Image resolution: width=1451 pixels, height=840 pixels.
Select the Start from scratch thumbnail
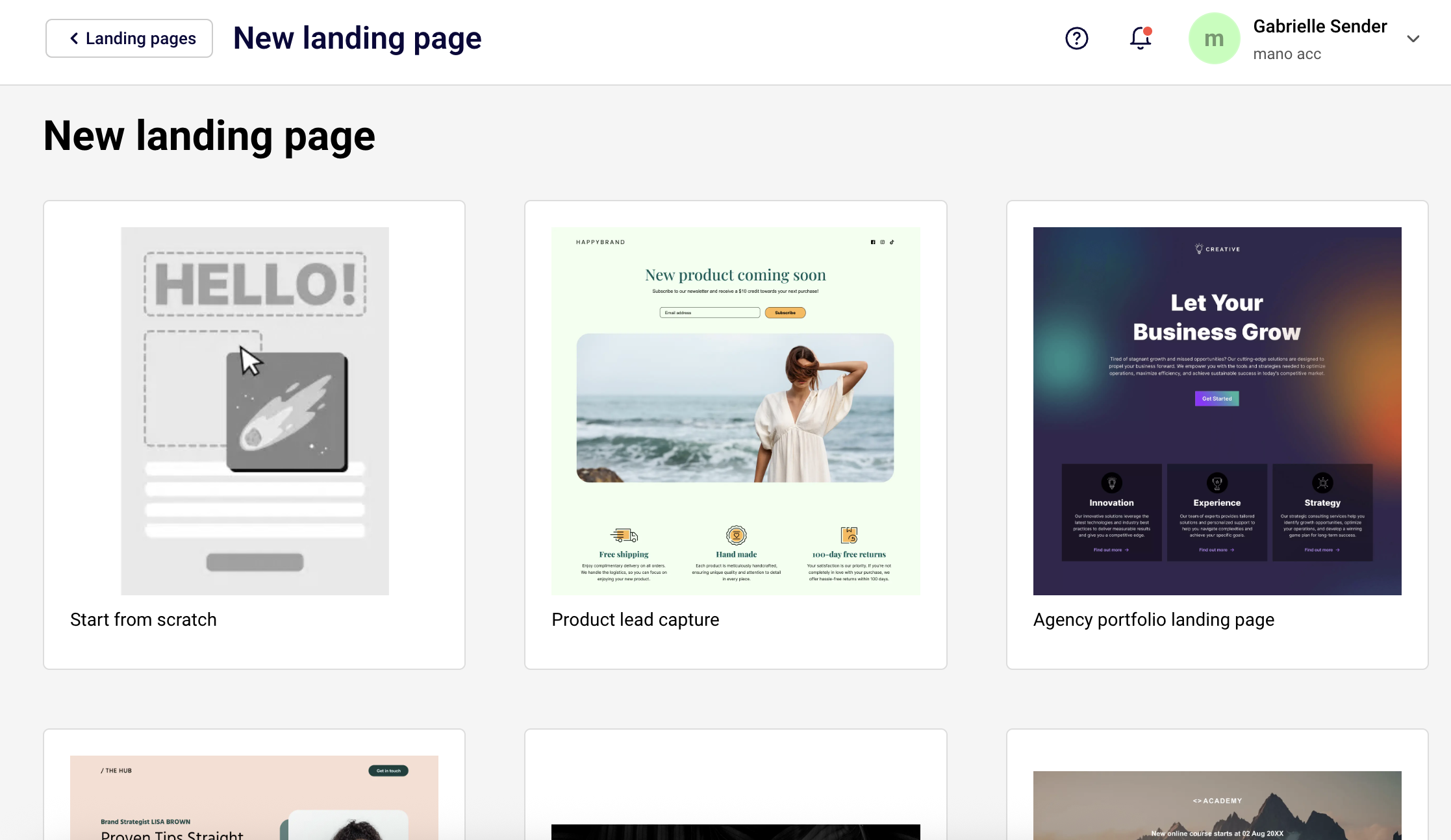(x=255, y=410)
